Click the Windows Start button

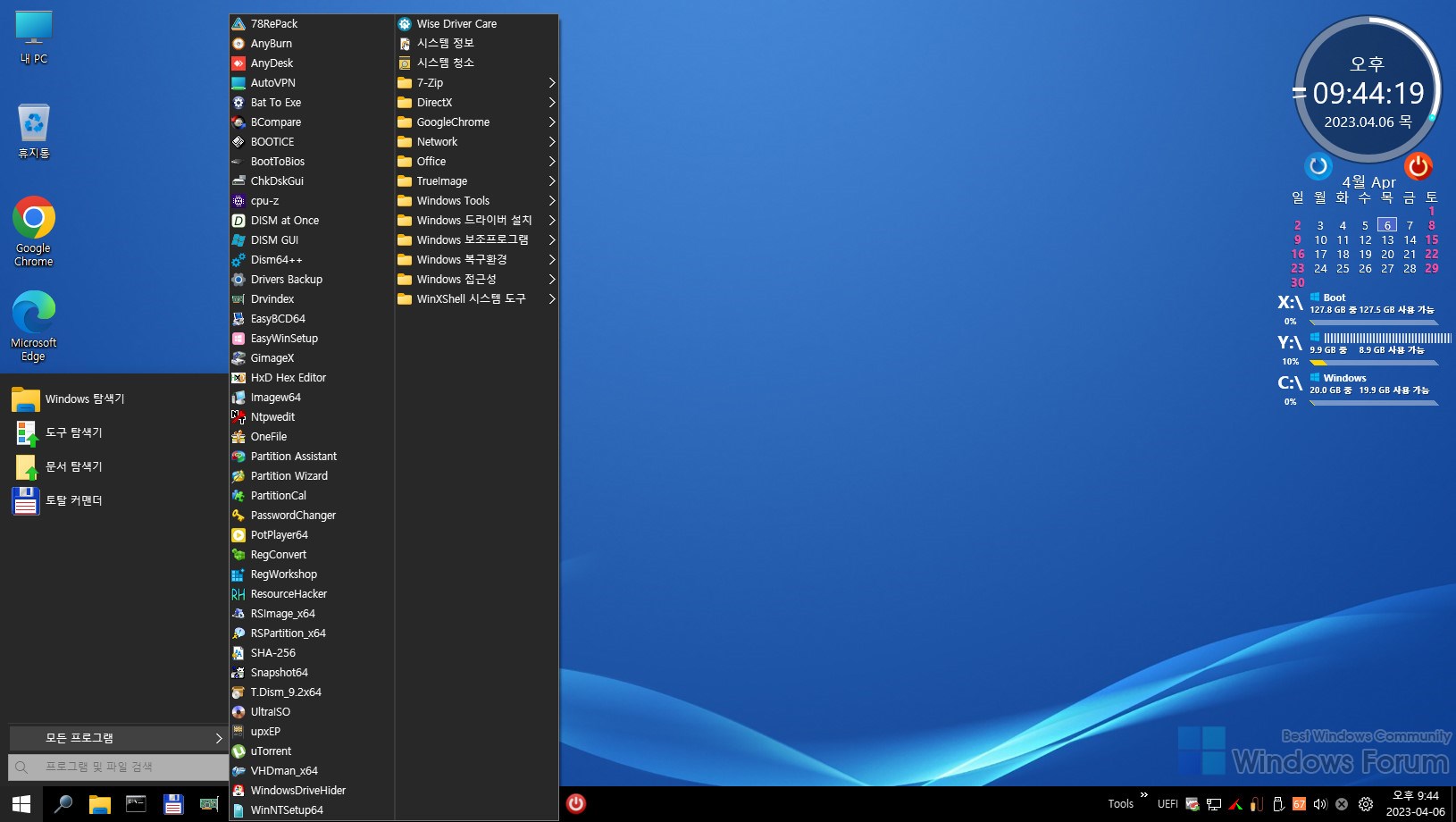[21, 803]
